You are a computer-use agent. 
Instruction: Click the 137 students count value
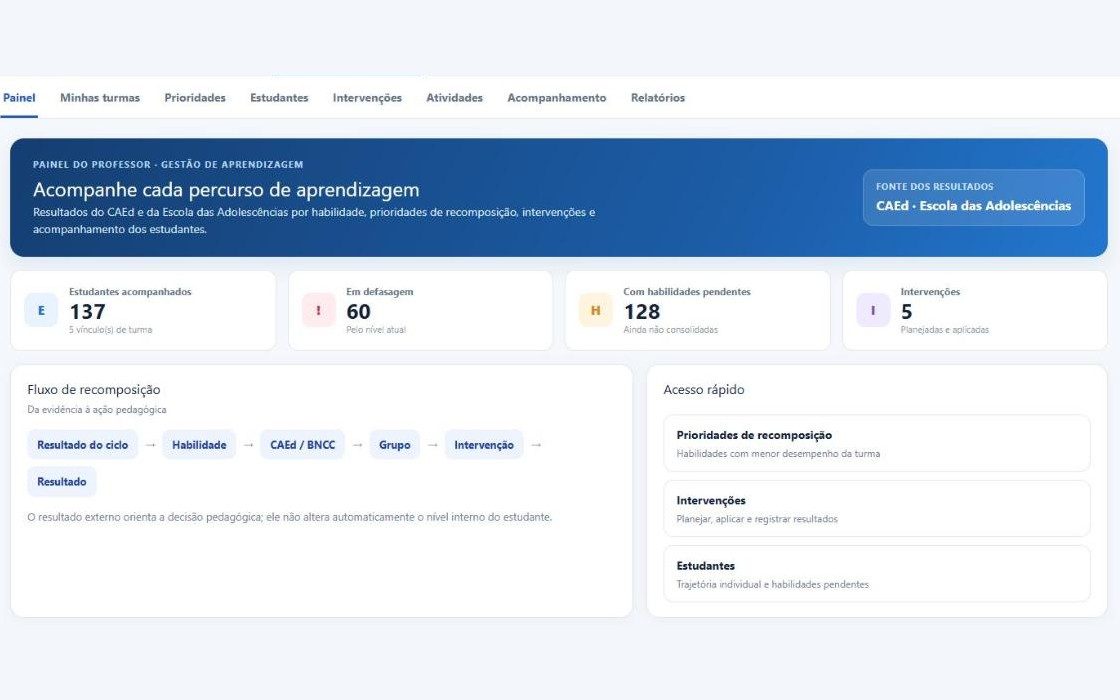(87, 311)
